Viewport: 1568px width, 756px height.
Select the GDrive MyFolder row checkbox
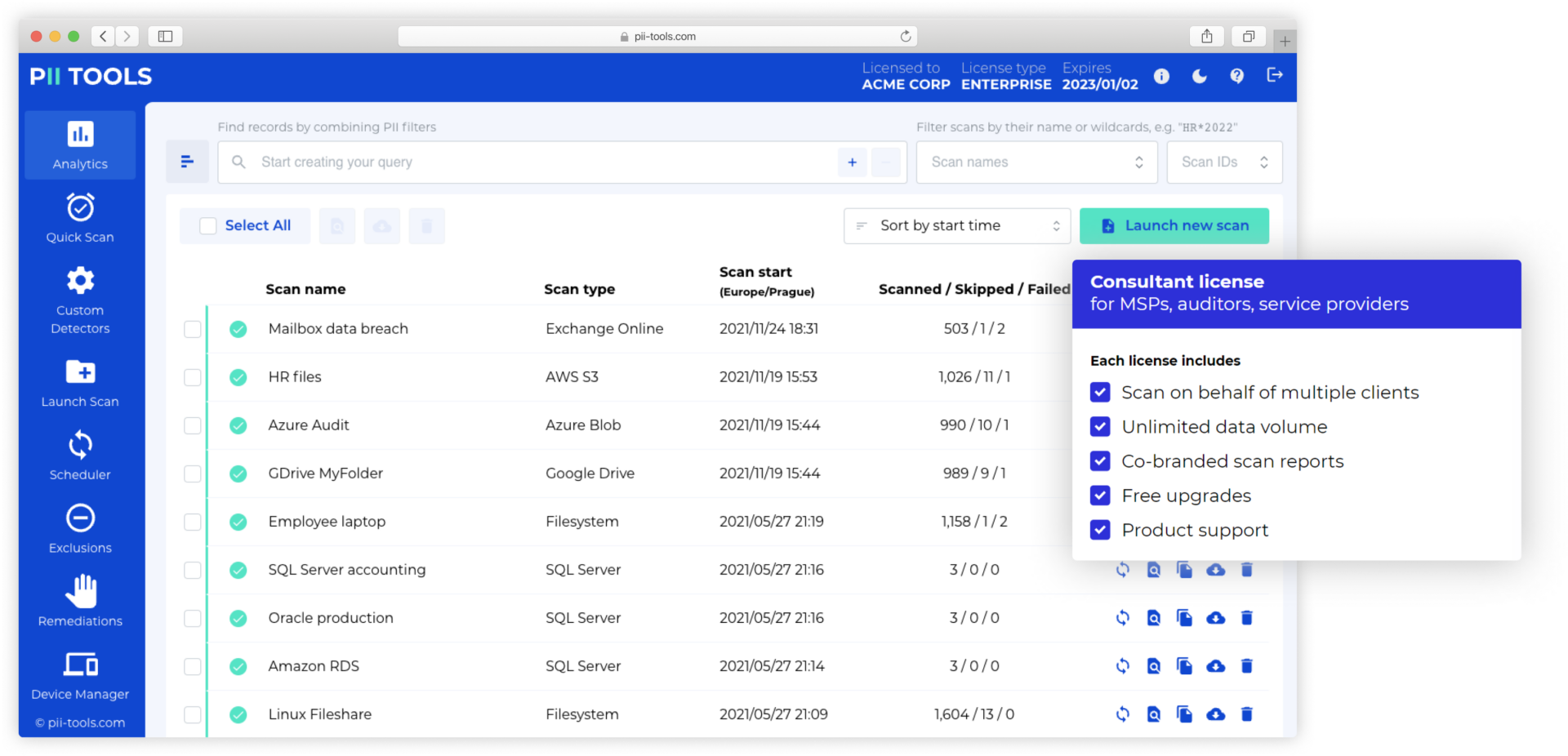pos(193,474)
